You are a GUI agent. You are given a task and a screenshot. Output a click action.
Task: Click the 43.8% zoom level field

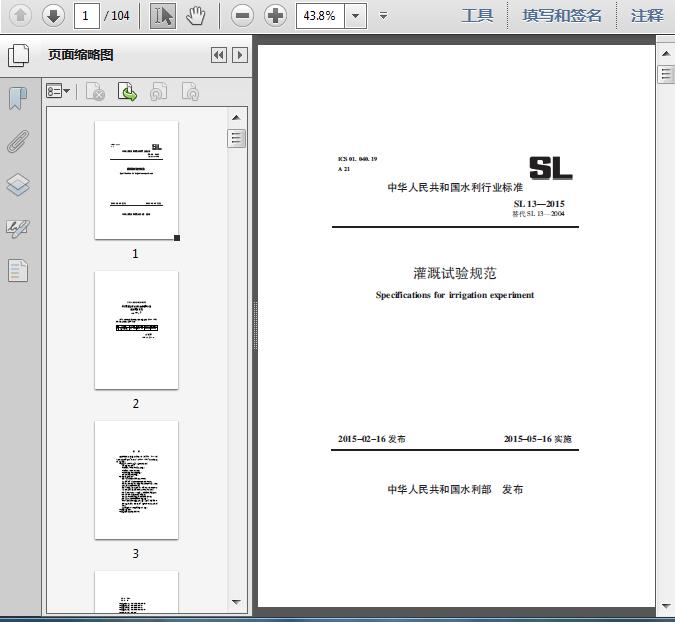coord(320,16)
